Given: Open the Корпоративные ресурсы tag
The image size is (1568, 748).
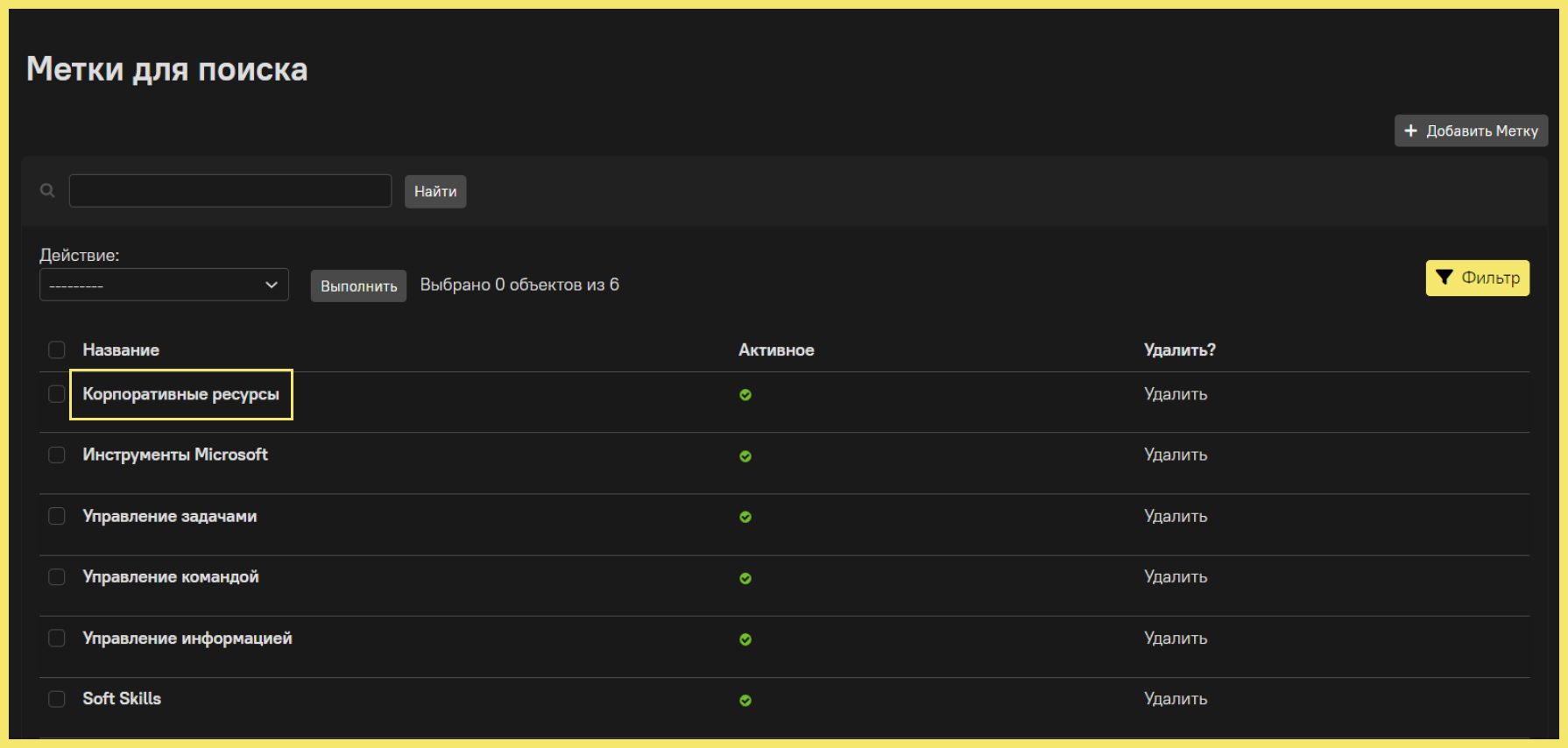Looking at the screenshot, I should (180, 394).
